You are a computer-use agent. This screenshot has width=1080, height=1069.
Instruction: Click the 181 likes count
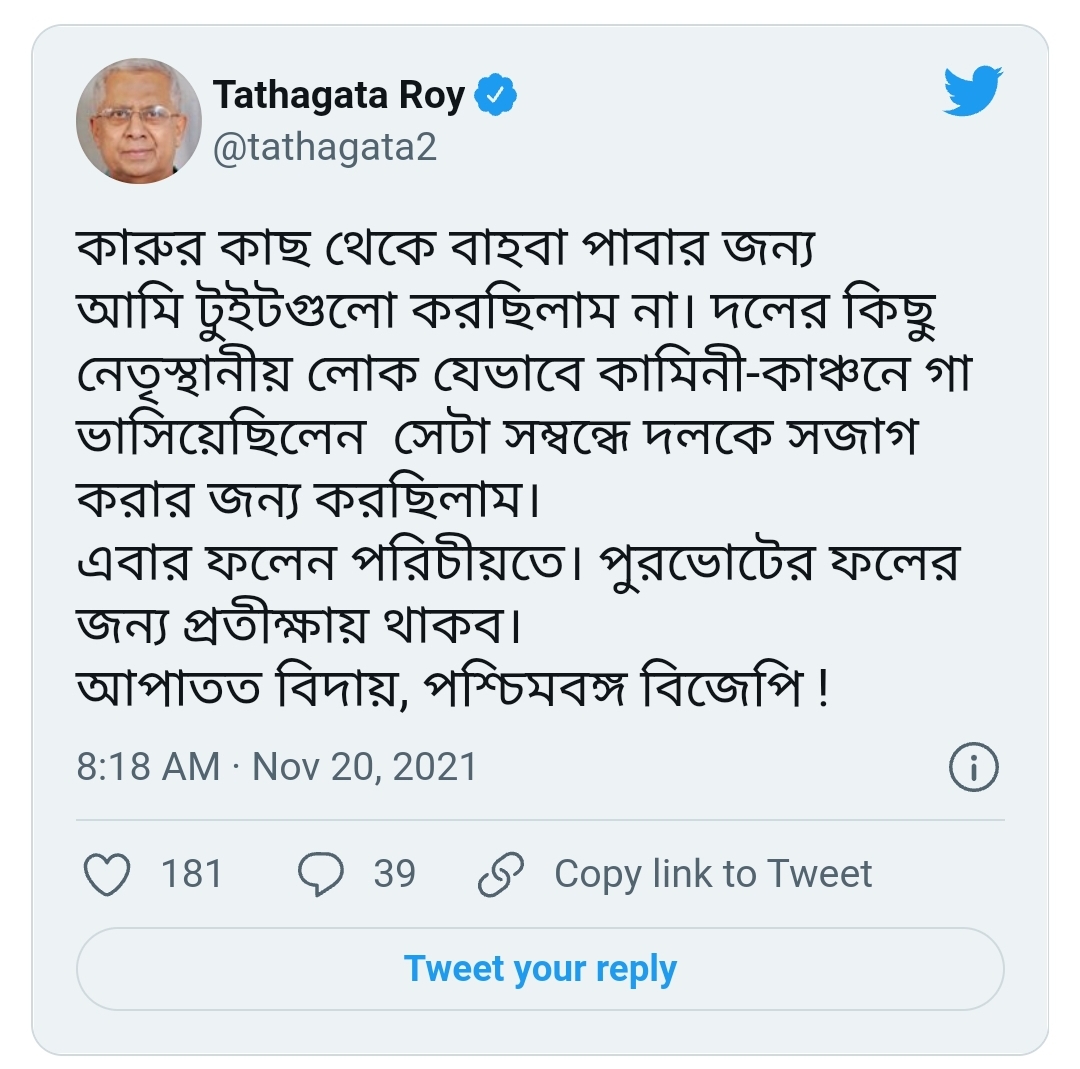coord(191,873)
